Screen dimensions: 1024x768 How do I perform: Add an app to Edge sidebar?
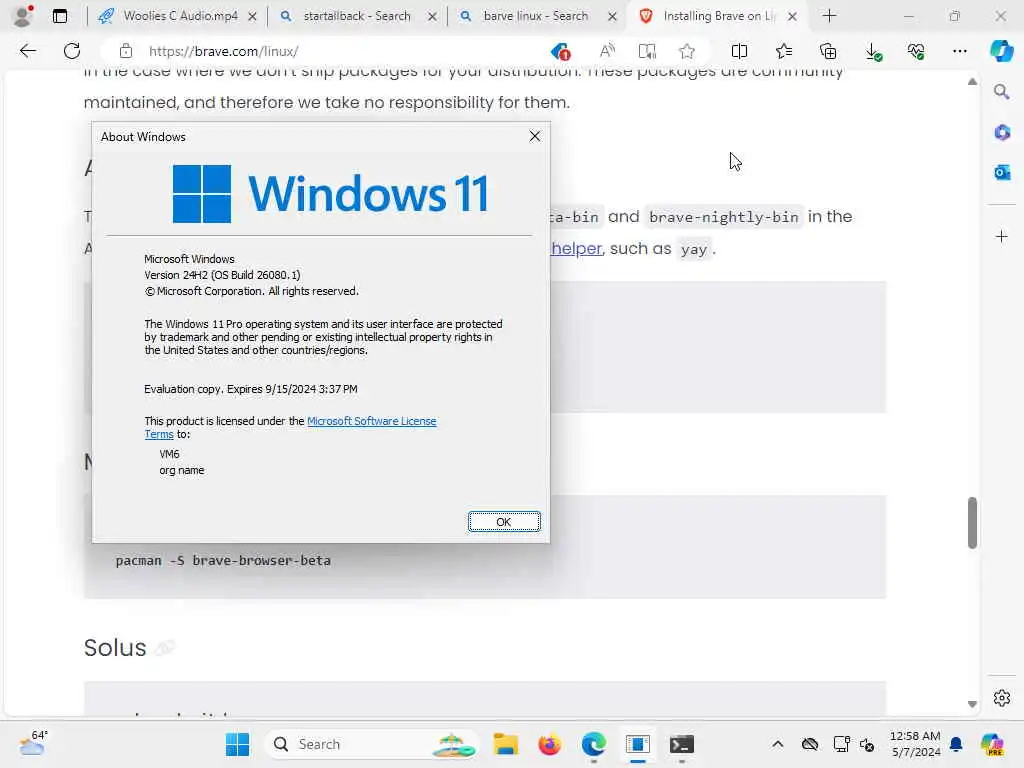click(1002, 236)
